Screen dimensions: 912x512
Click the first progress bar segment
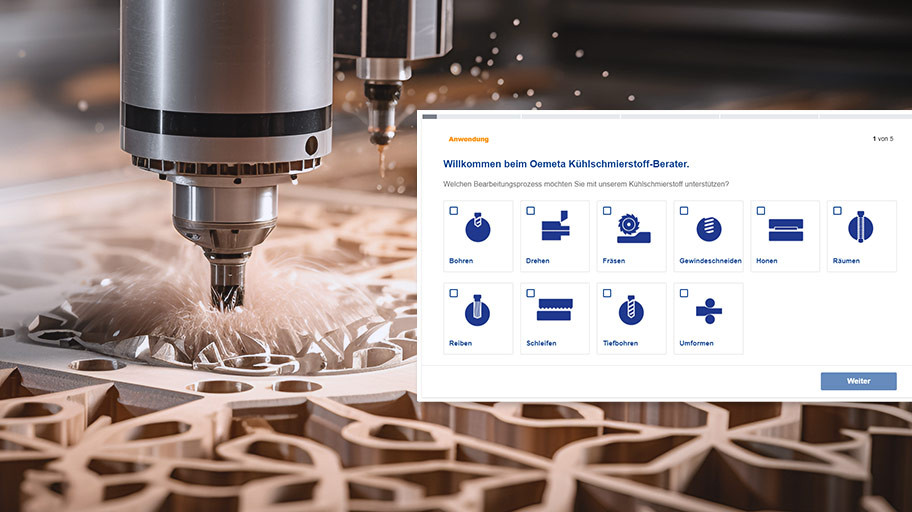(471, 116)
